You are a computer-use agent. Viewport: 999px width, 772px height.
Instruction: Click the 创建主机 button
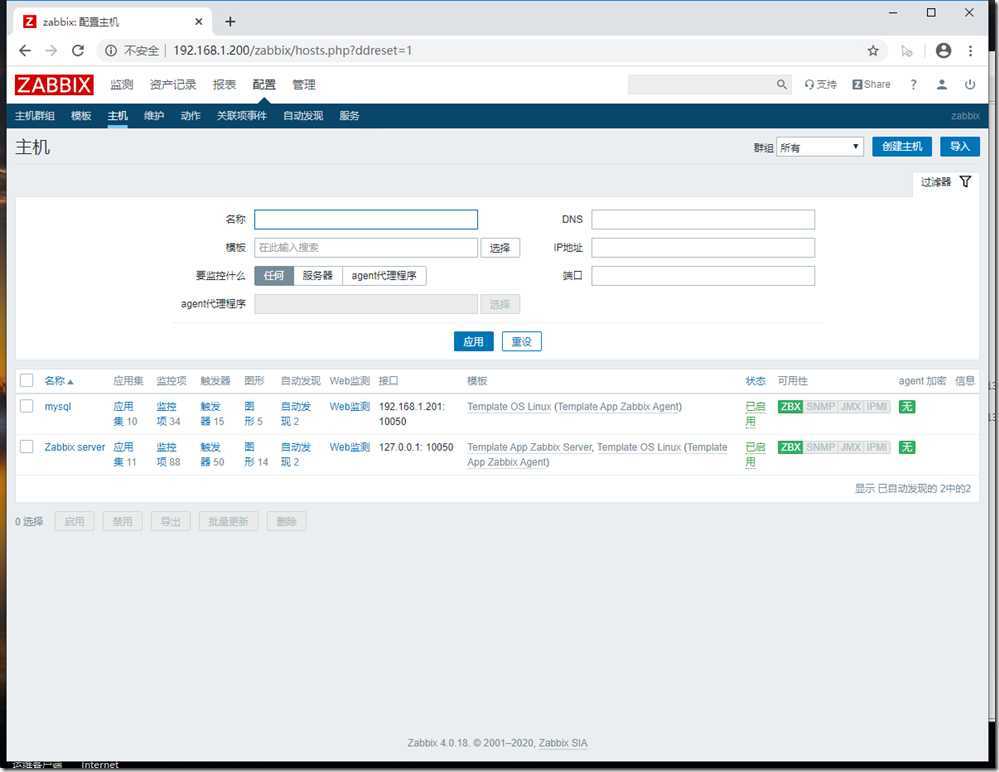click(x=901, y=147)
